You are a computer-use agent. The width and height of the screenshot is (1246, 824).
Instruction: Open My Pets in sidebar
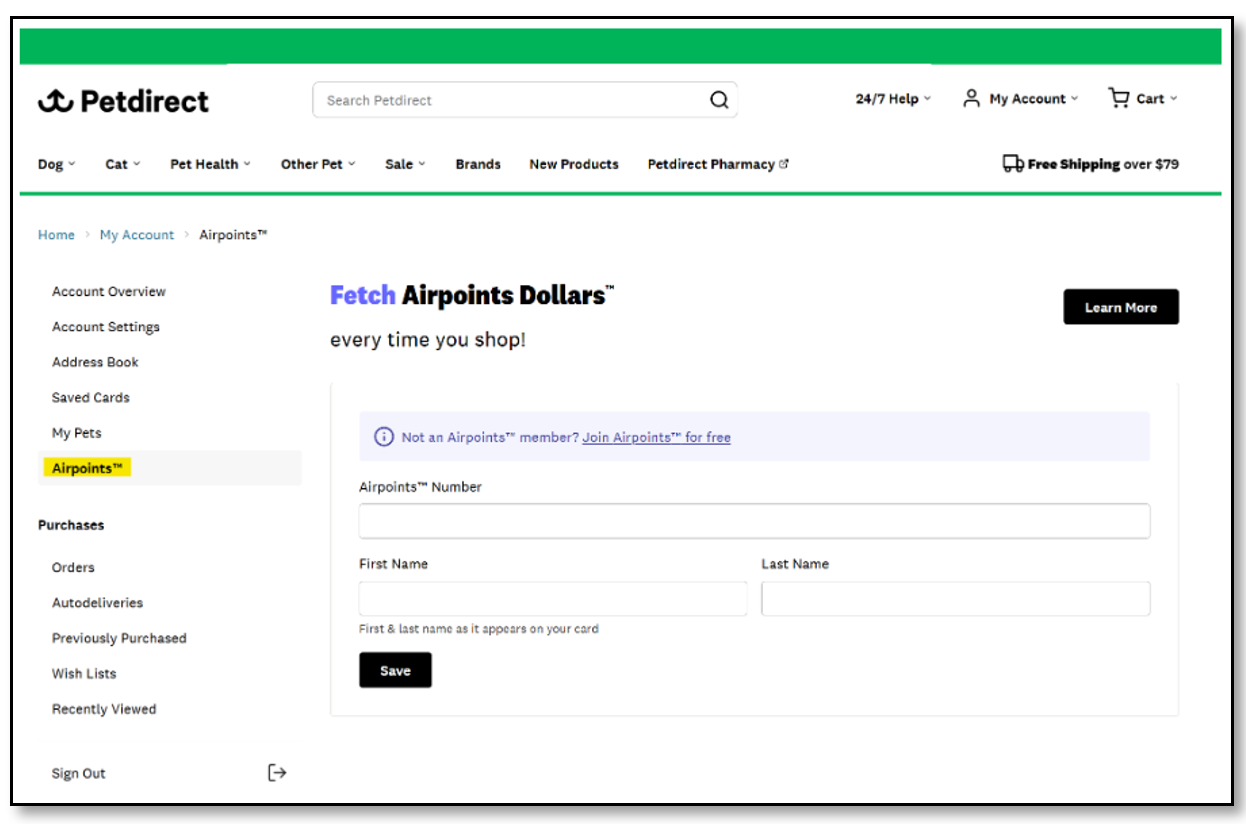click(77, 433)
